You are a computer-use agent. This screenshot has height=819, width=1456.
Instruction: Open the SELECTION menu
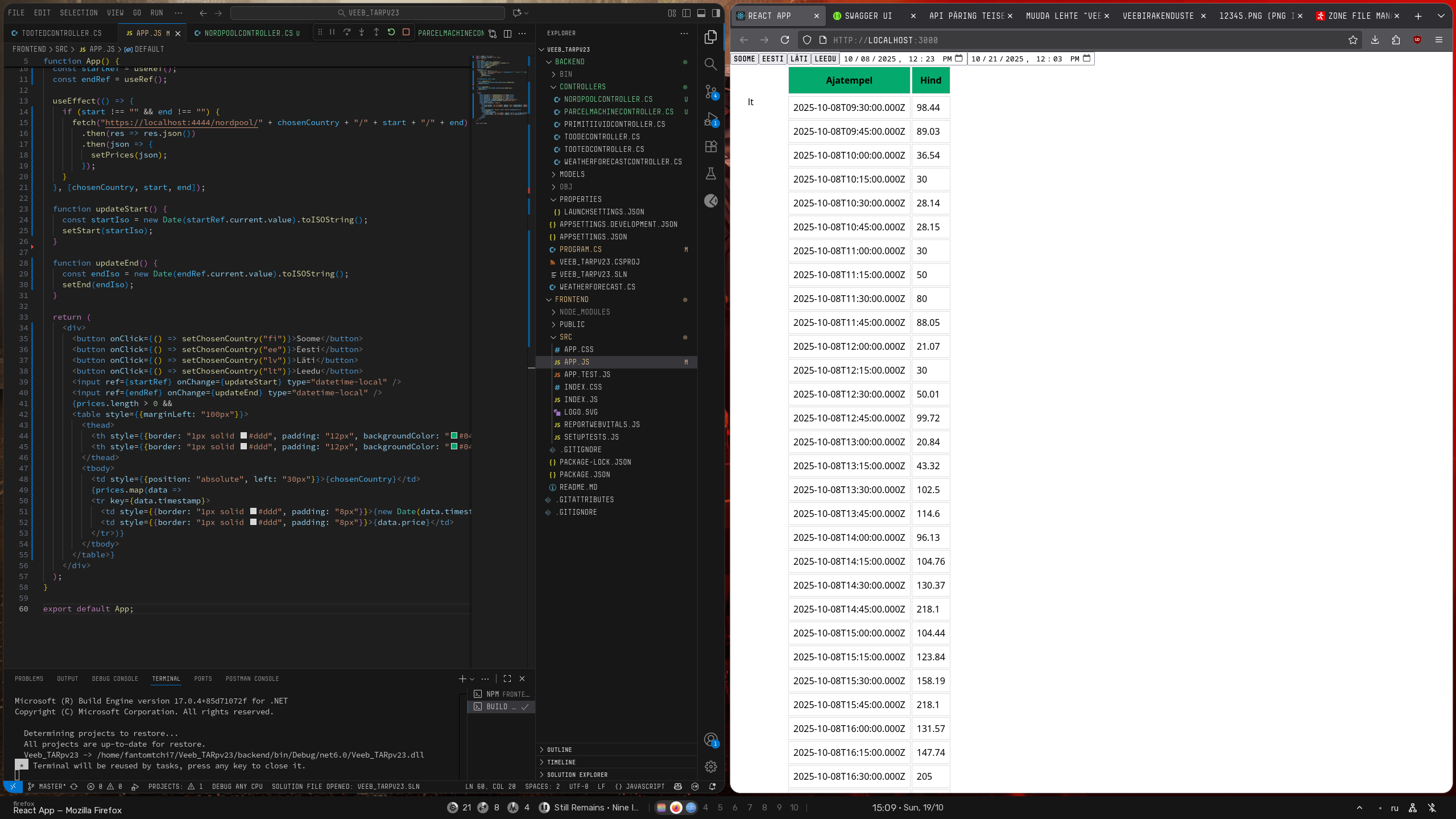coord(78,13)
